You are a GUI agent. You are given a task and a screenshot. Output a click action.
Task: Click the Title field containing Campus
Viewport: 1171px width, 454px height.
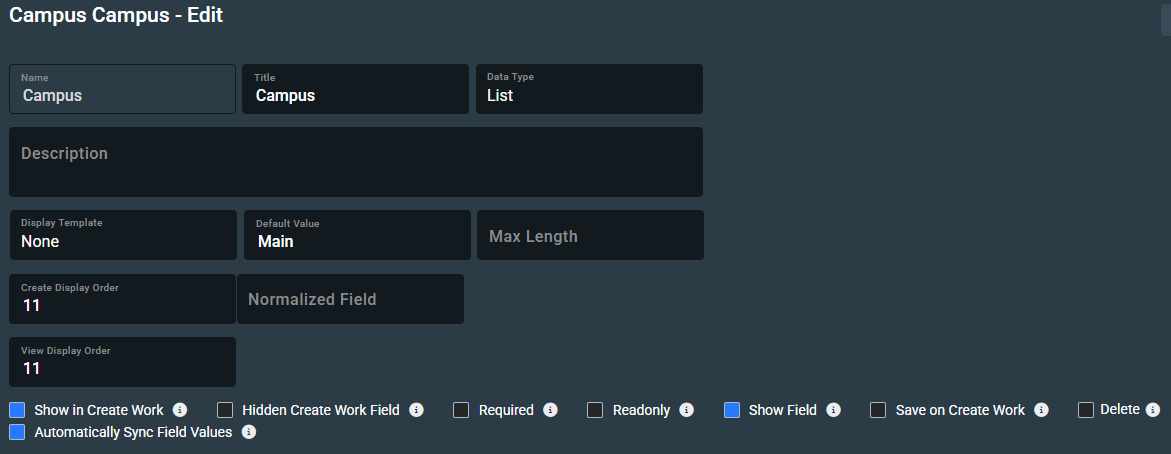pyautogui.click(x=355, y=90)
